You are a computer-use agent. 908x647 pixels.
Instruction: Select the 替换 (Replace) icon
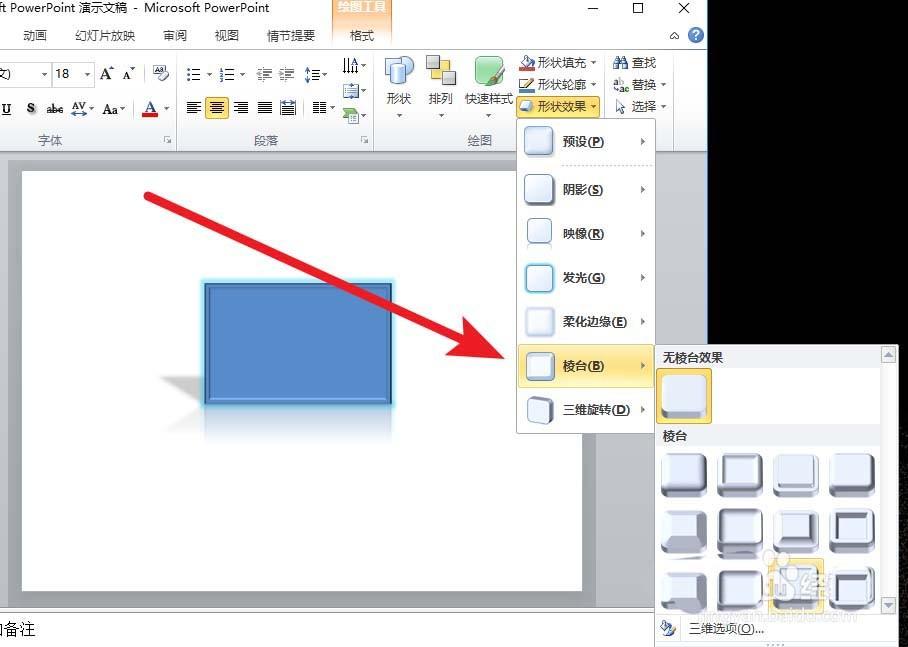point(622,84)
